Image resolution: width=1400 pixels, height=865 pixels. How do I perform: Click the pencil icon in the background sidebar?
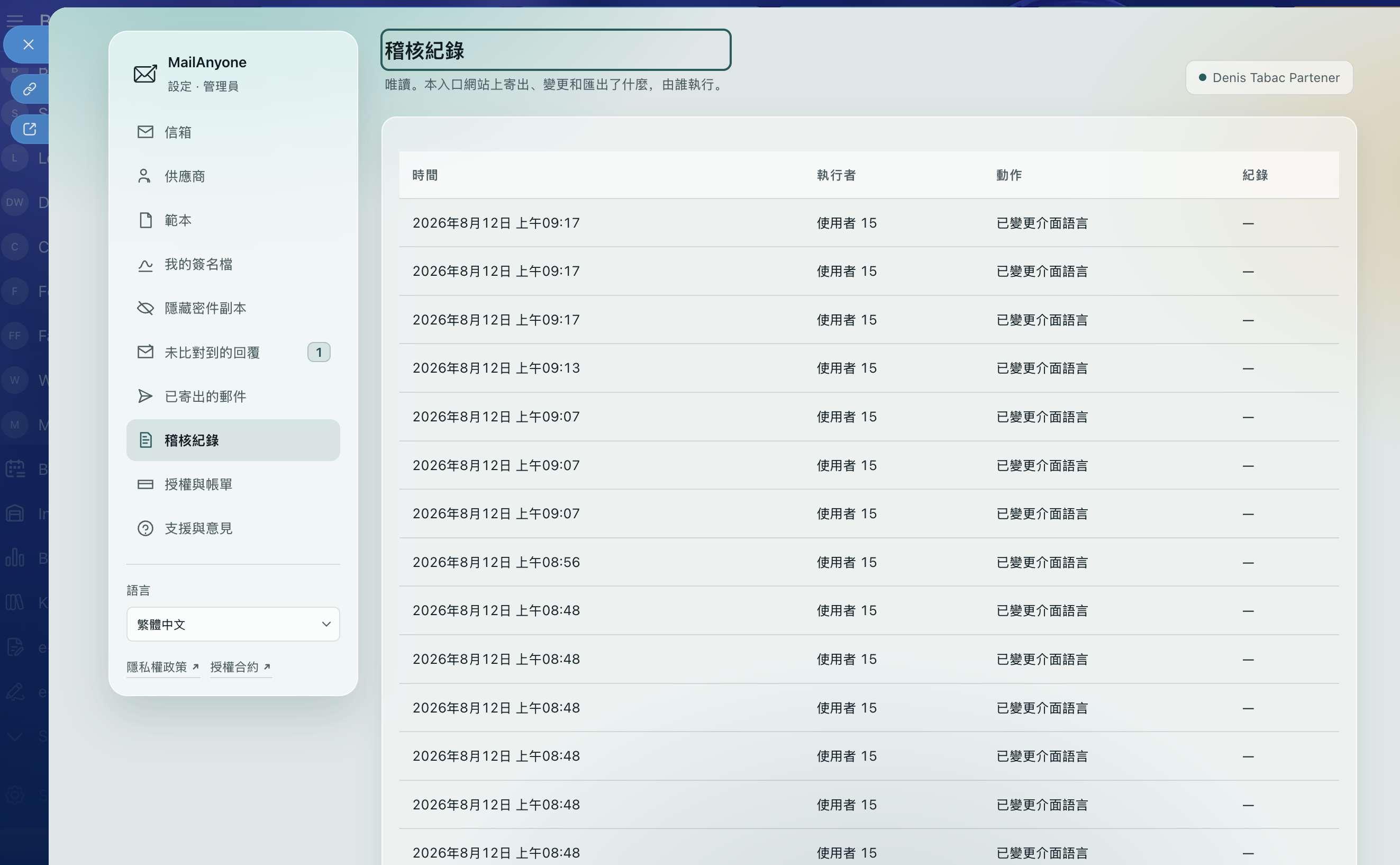[15, 692]
